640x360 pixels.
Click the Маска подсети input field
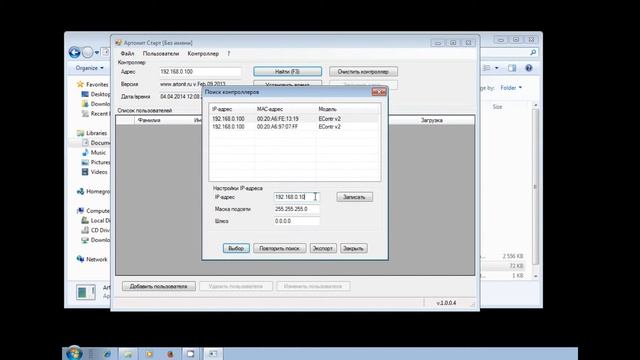tap(296, 209)
